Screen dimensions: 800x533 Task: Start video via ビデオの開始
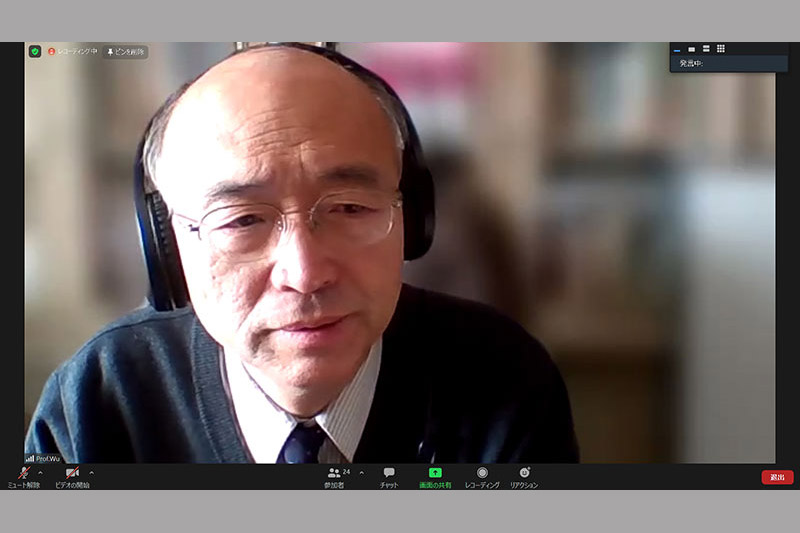72,477
